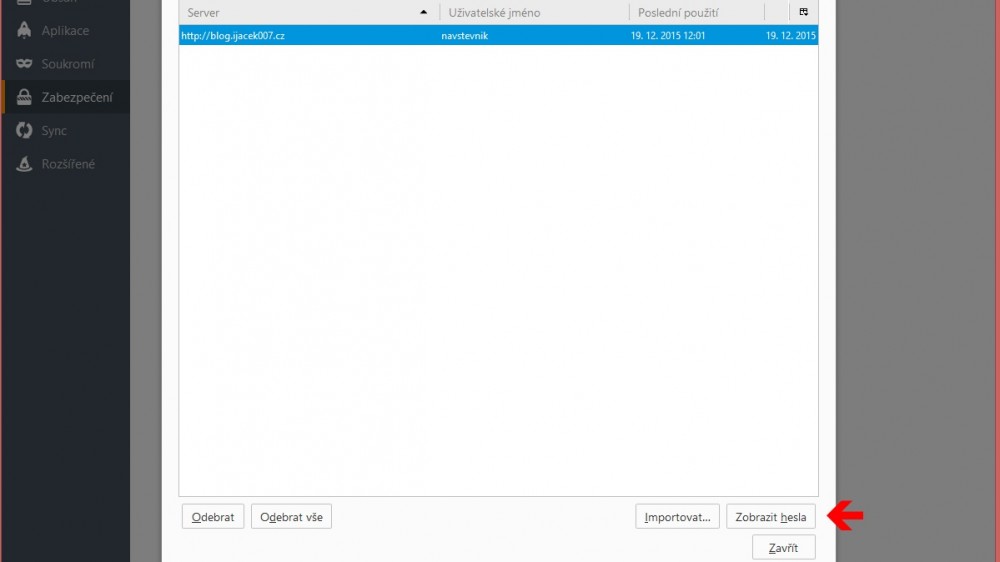Go to the Sync settings label
Viewport: 1000px width, 562px height.
point(54,131)
